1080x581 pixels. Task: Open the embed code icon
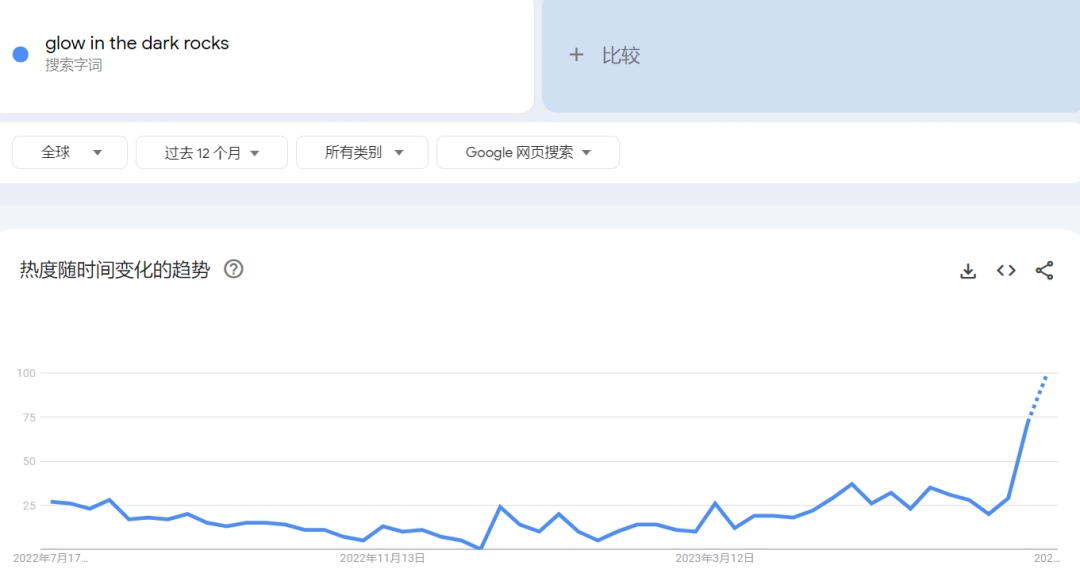coord(1006,271)
